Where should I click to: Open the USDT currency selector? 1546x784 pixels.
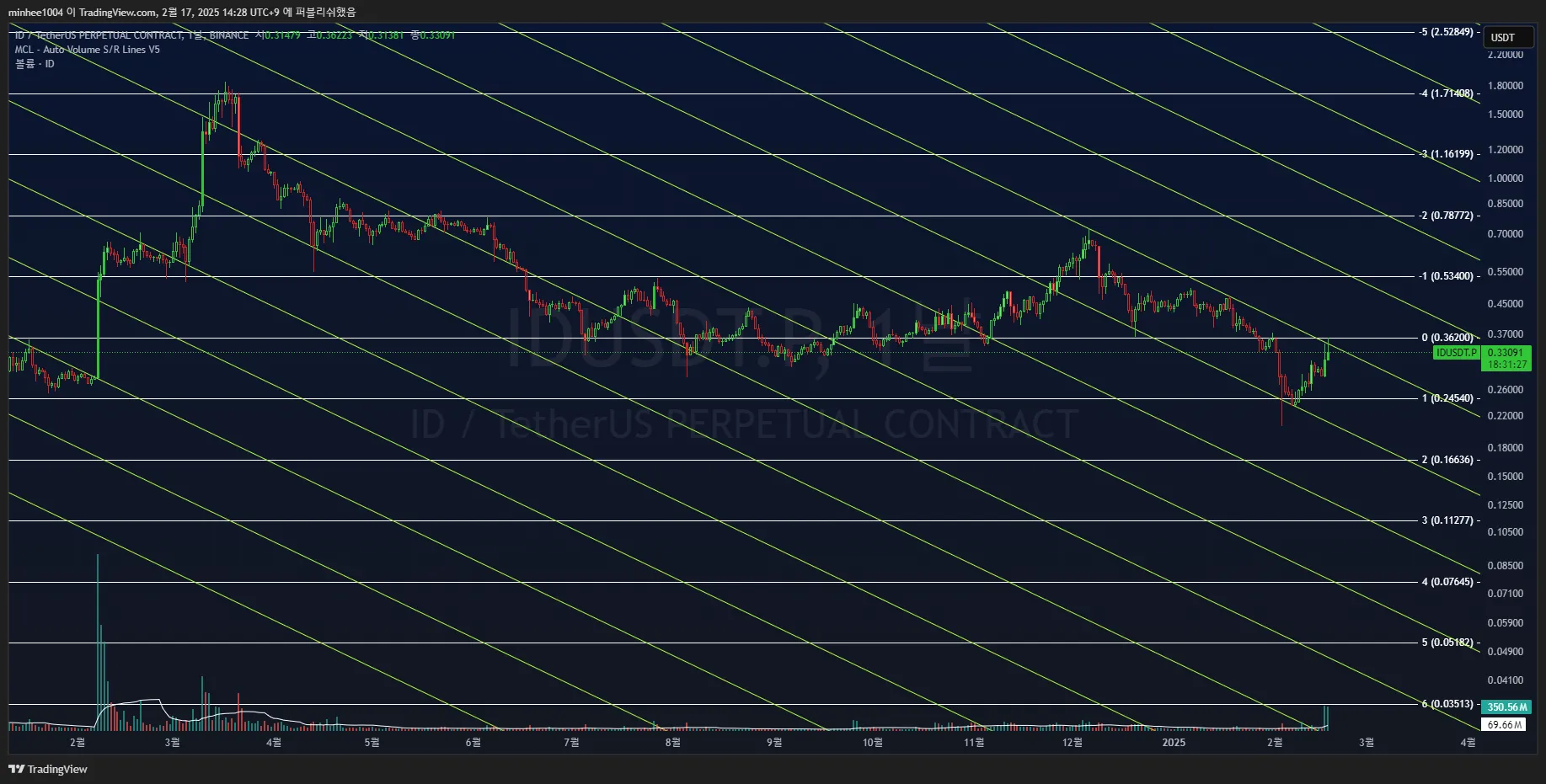pos(1508,37)
